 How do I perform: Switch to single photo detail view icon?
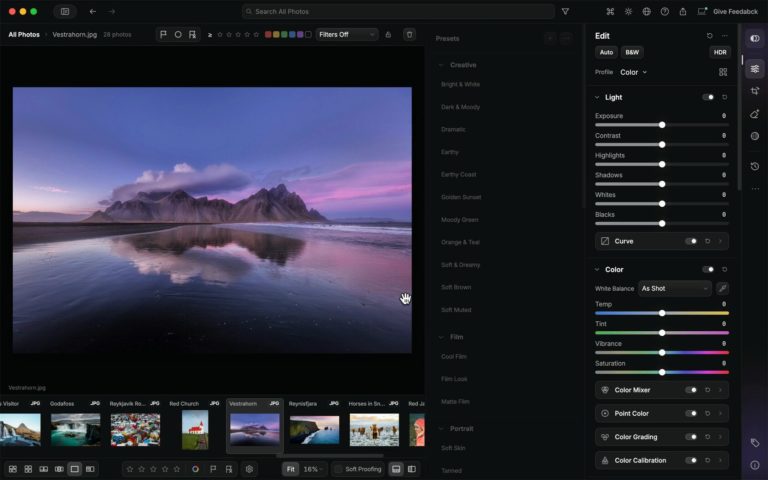tap(74, 469)
